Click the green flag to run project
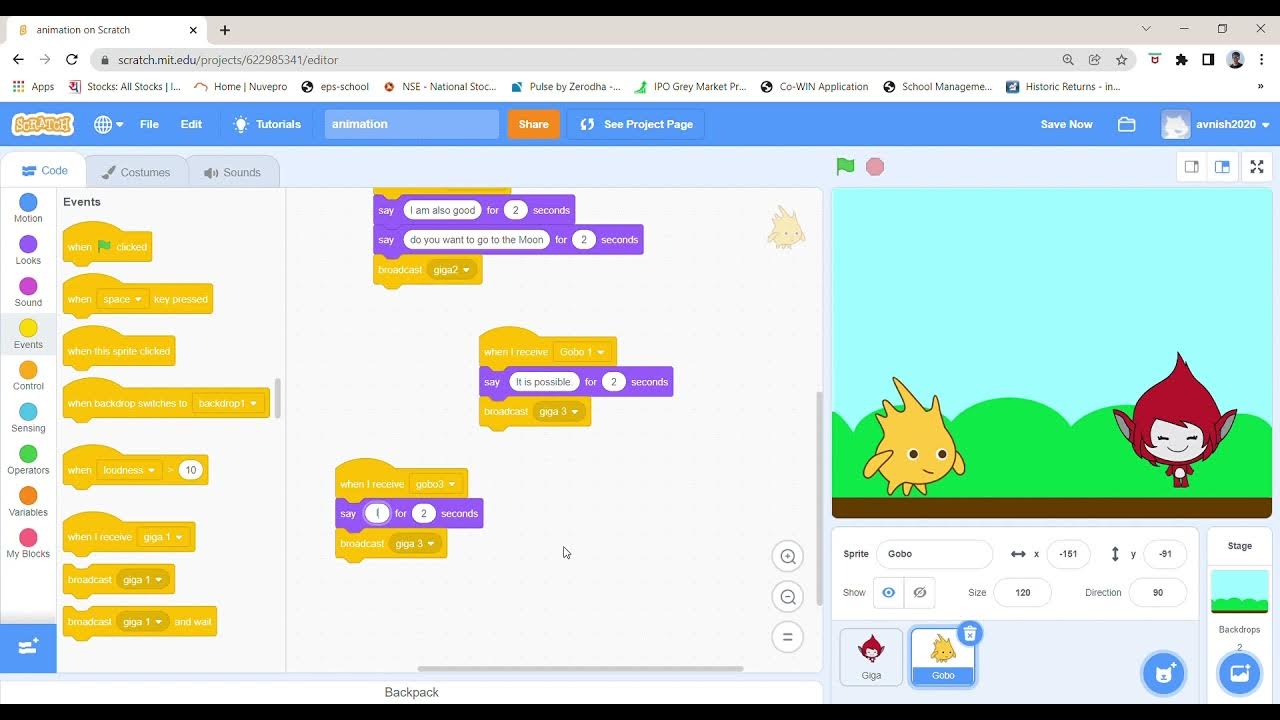Viewport: 1280px width, 720px height. [846, 167]
